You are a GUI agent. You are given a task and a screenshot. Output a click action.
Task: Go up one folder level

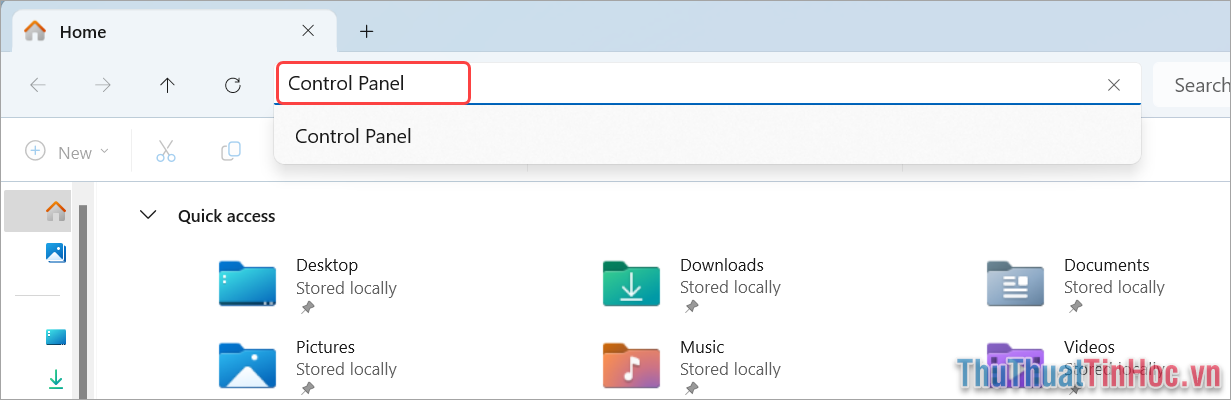[x=167, y=85]
